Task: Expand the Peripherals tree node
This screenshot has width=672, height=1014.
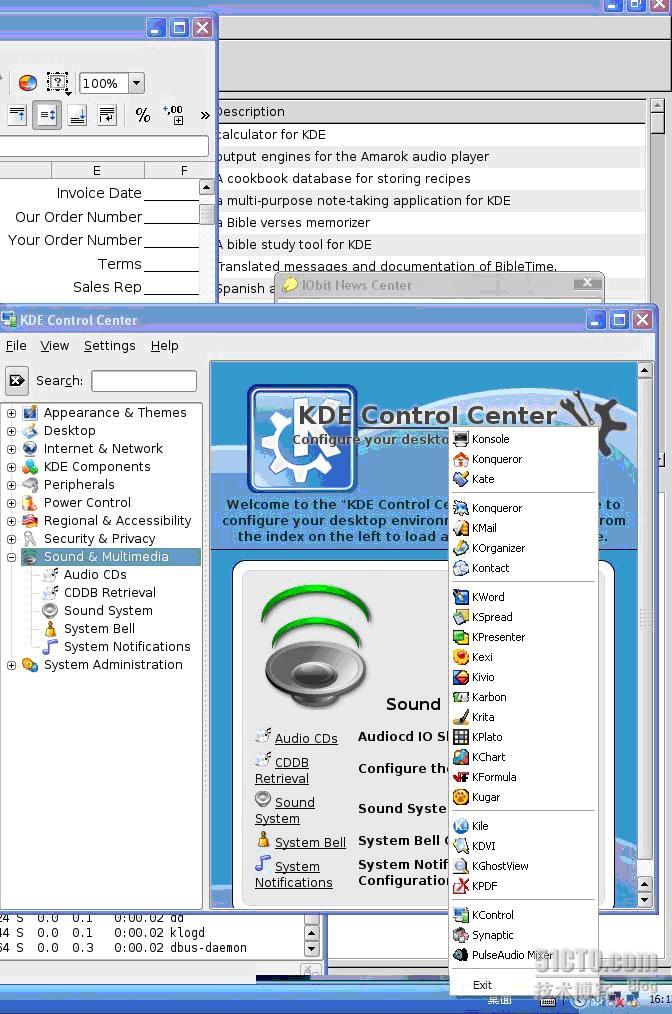Action: coord(11,485)
